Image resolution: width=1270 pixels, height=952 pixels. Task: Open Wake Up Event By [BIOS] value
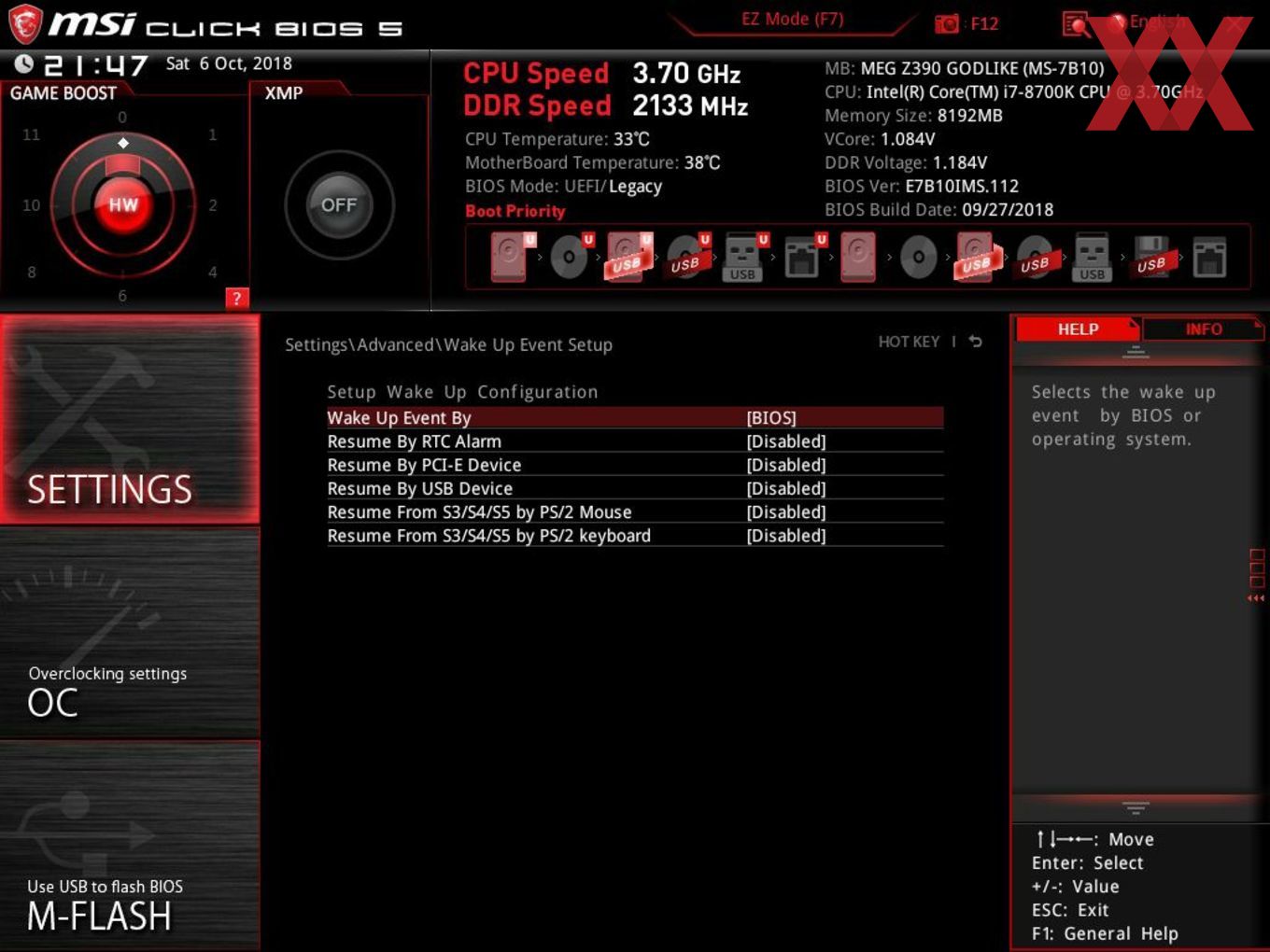[x=771, y=417]
